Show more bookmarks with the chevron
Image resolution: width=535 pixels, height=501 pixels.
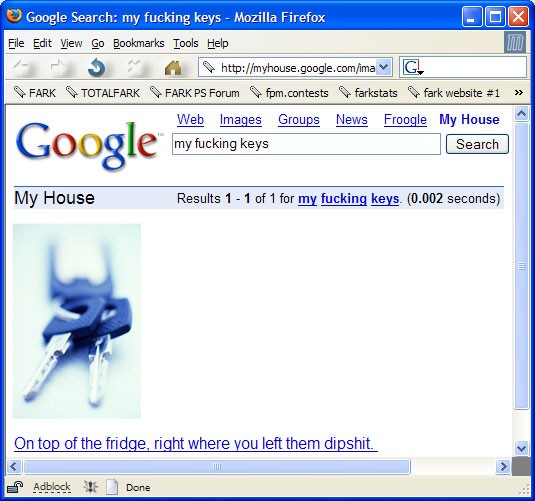(x=519, y=92)
